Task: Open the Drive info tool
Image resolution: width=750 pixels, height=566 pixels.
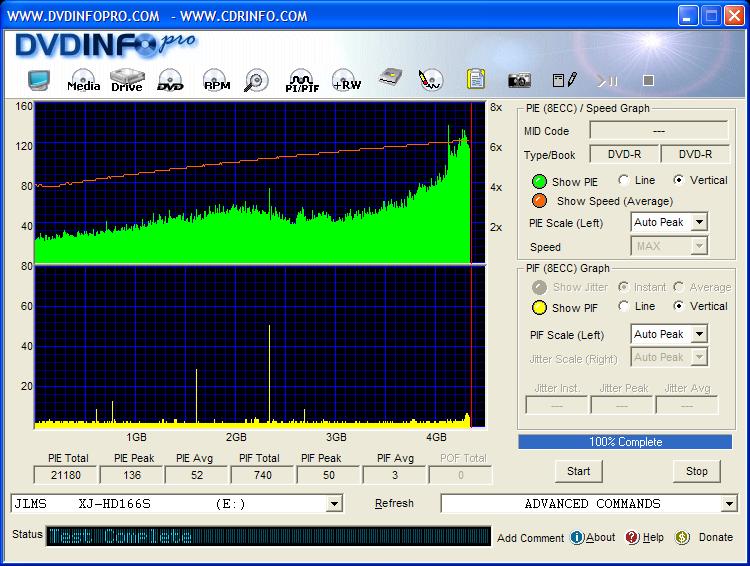Action: [127, 80]
